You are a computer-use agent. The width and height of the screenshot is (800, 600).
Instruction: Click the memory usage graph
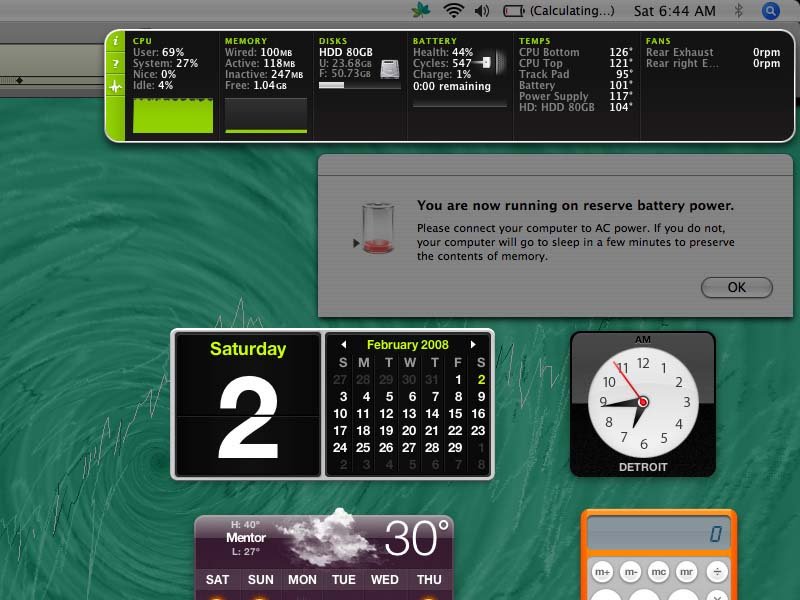tap(266, 115)
